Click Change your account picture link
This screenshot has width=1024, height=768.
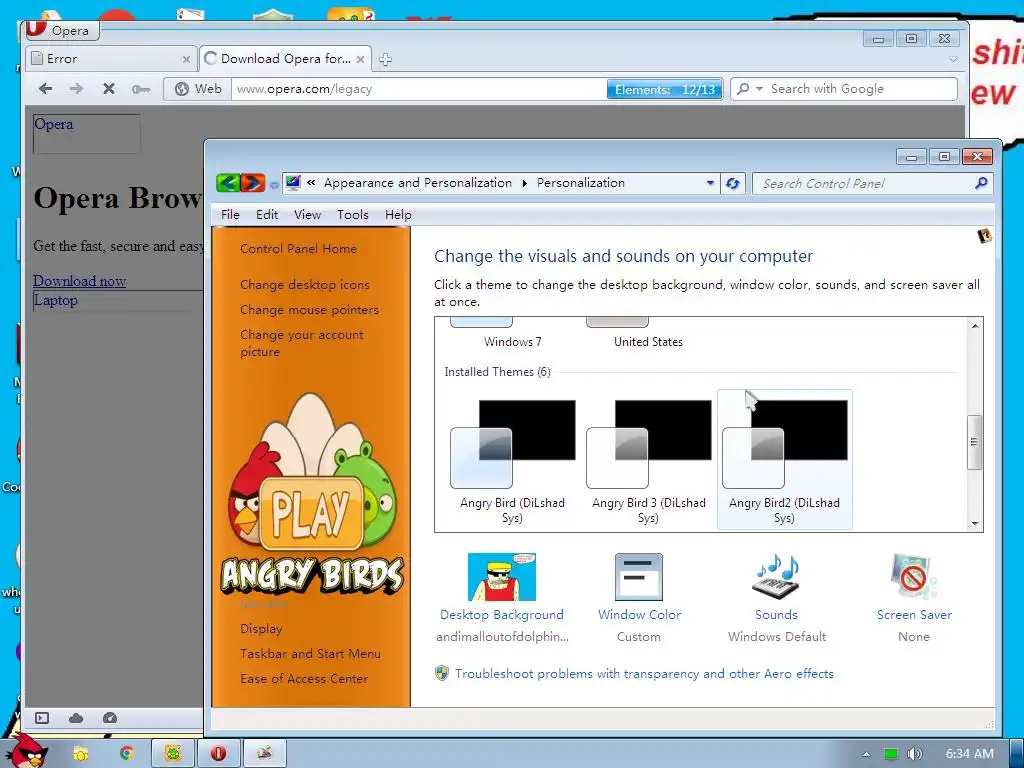click(x=302, y=343)
